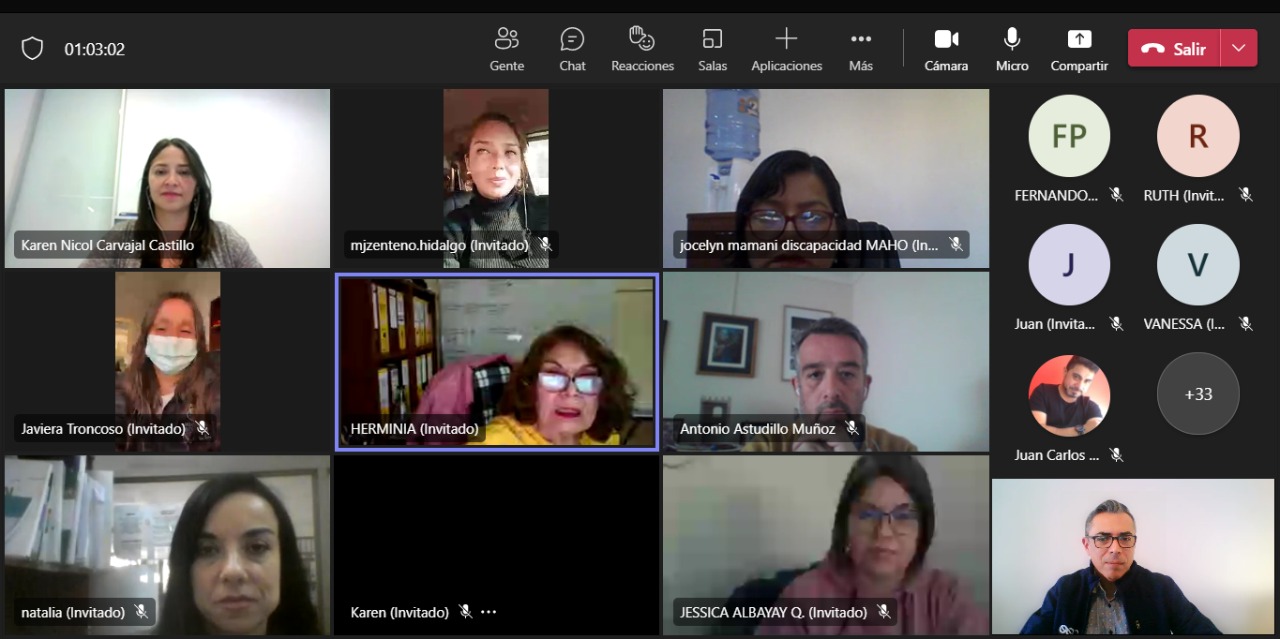The width and height of the screenshot is (1280, 639).
Task: Open the meeting Chat
Action: (572, 49)
